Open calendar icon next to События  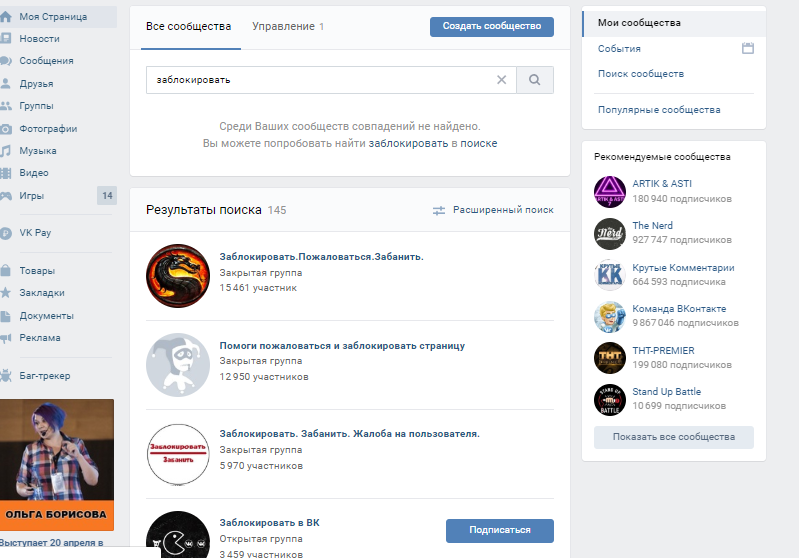pos(748,48)
